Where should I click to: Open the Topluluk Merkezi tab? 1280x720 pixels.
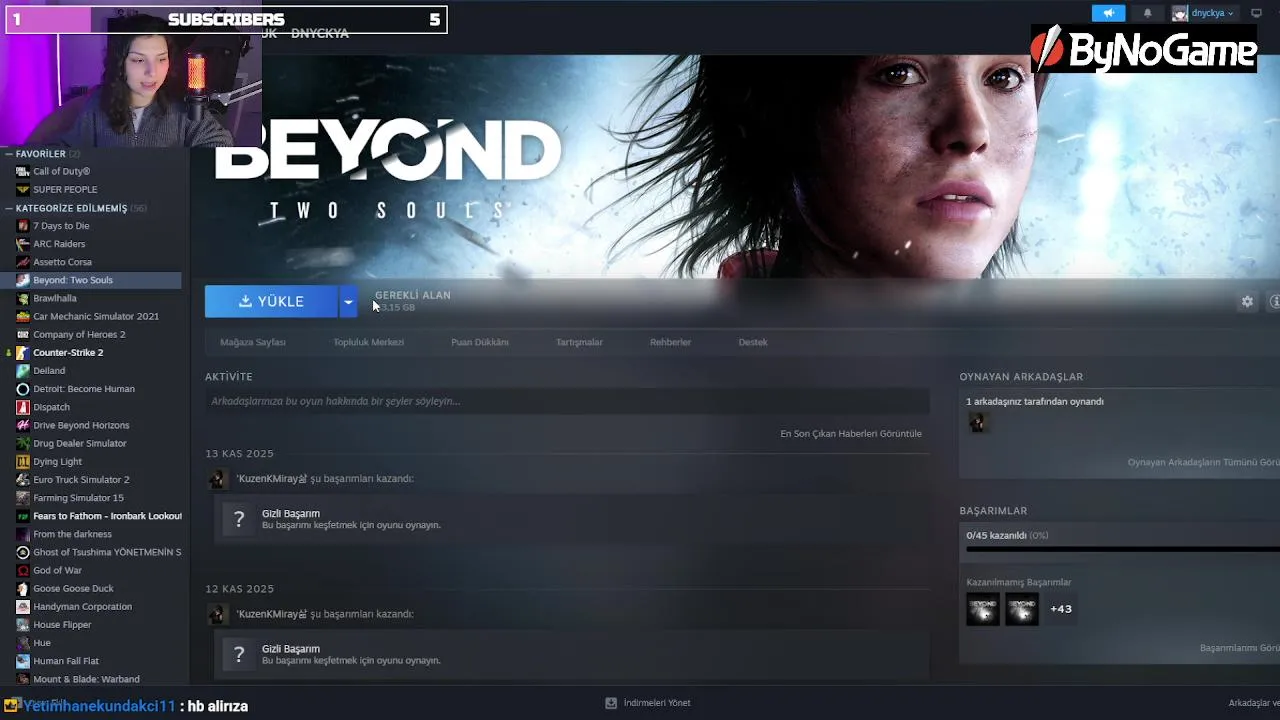369,342
